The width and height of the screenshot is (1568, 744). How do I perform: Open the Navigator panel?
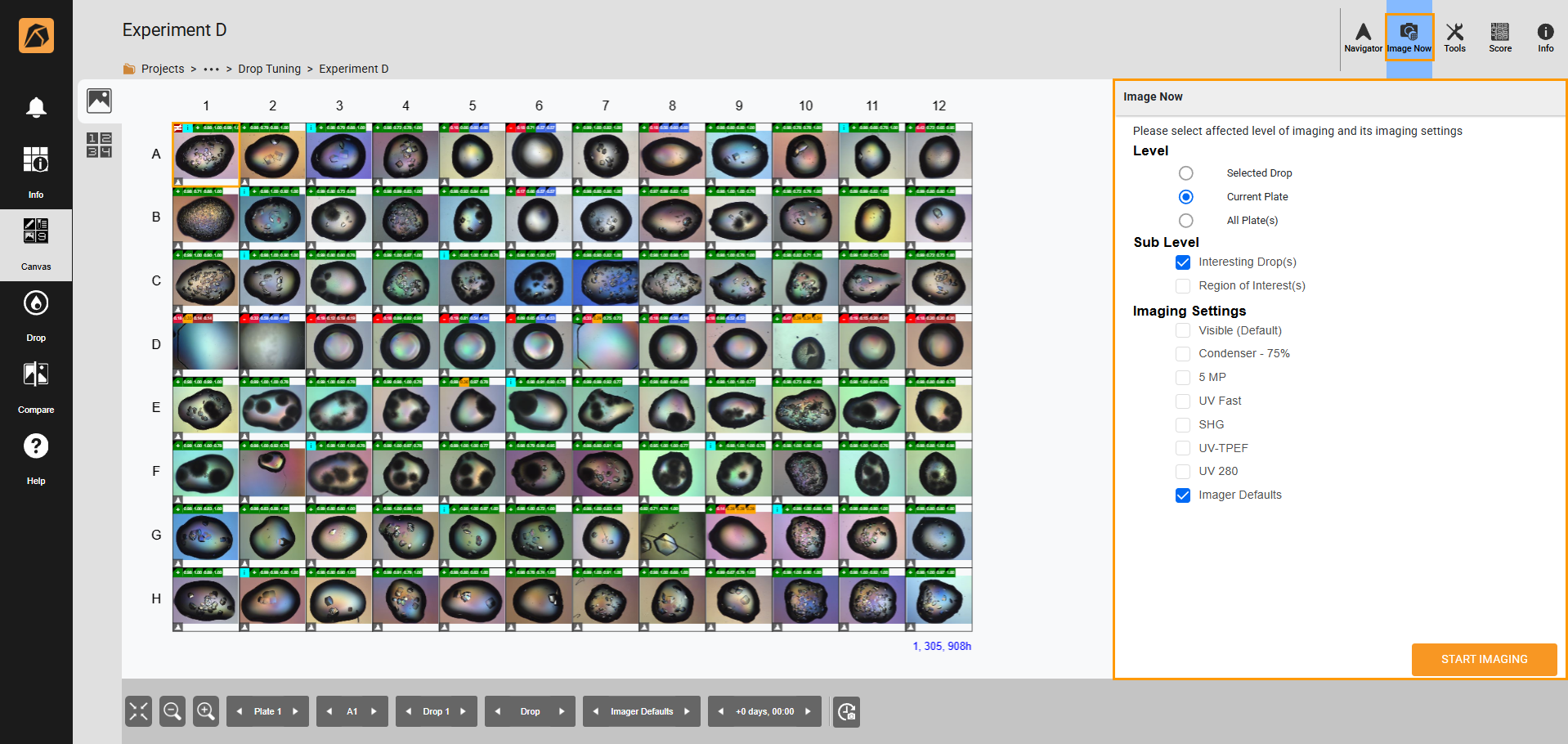(1363, 38)
